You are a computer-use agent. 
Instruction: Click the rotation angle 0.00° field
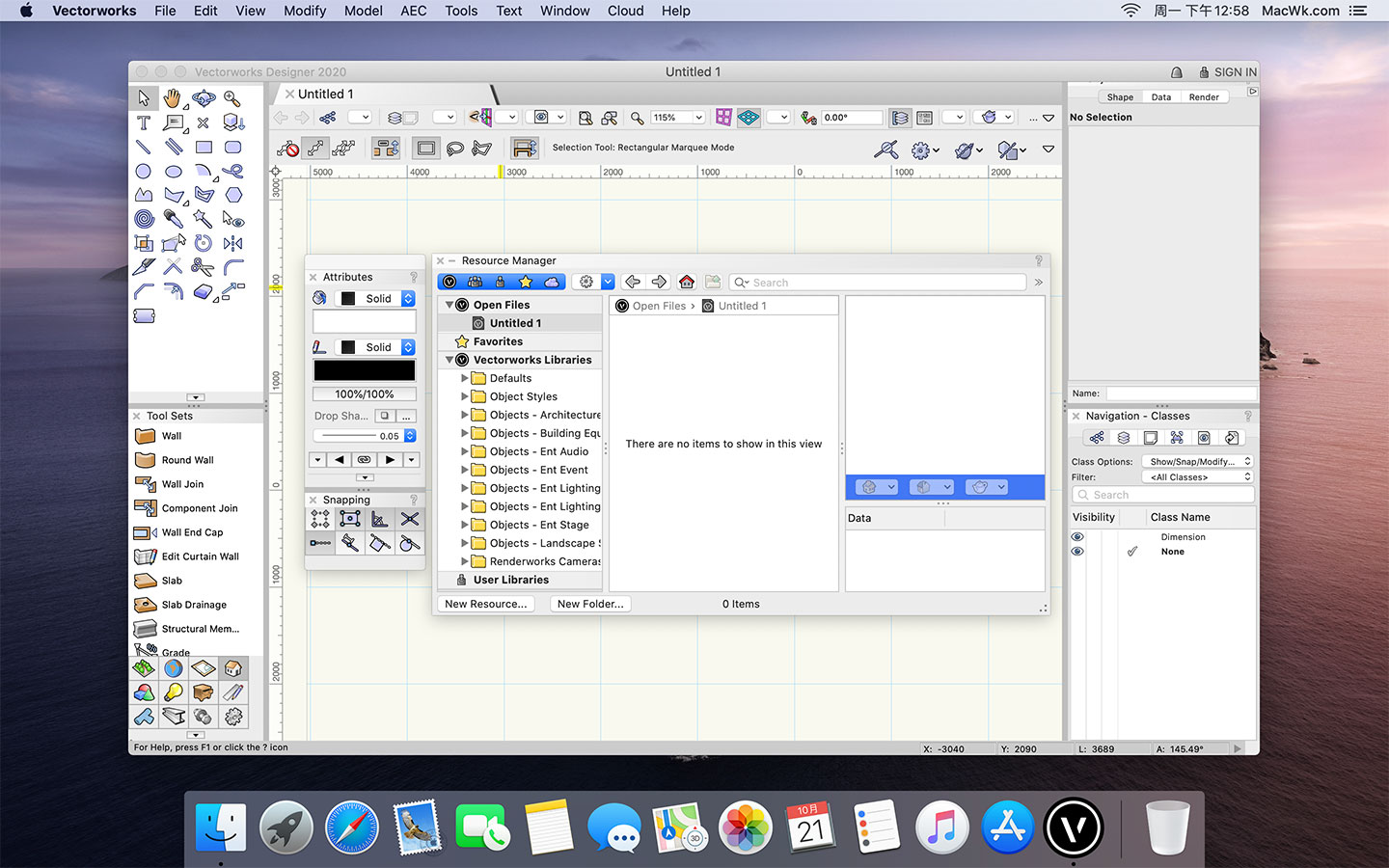(852, 118)
